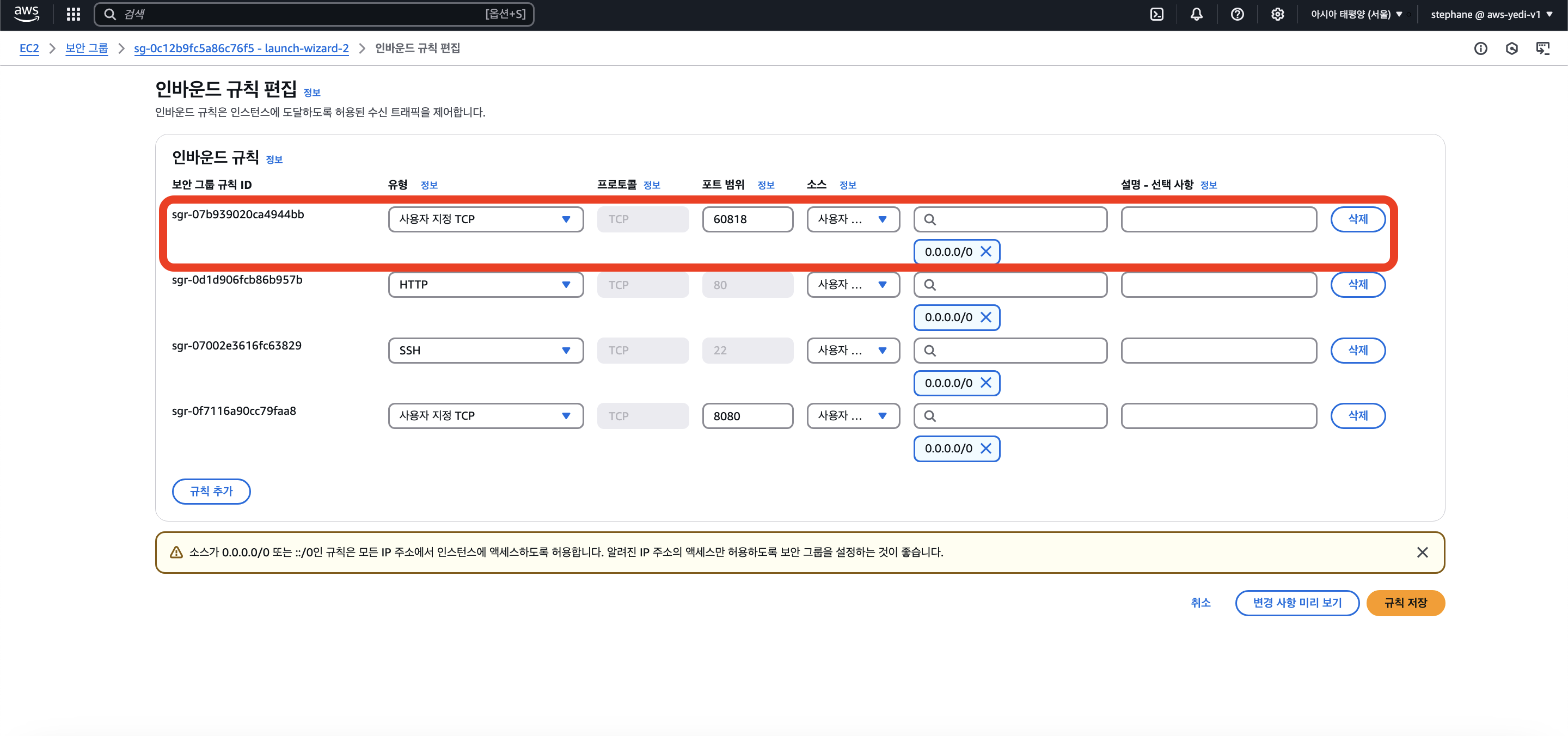The image size is (1568, 736).
Task: Expand the type dropdown showing HTTP
Action: coord(485,284)
